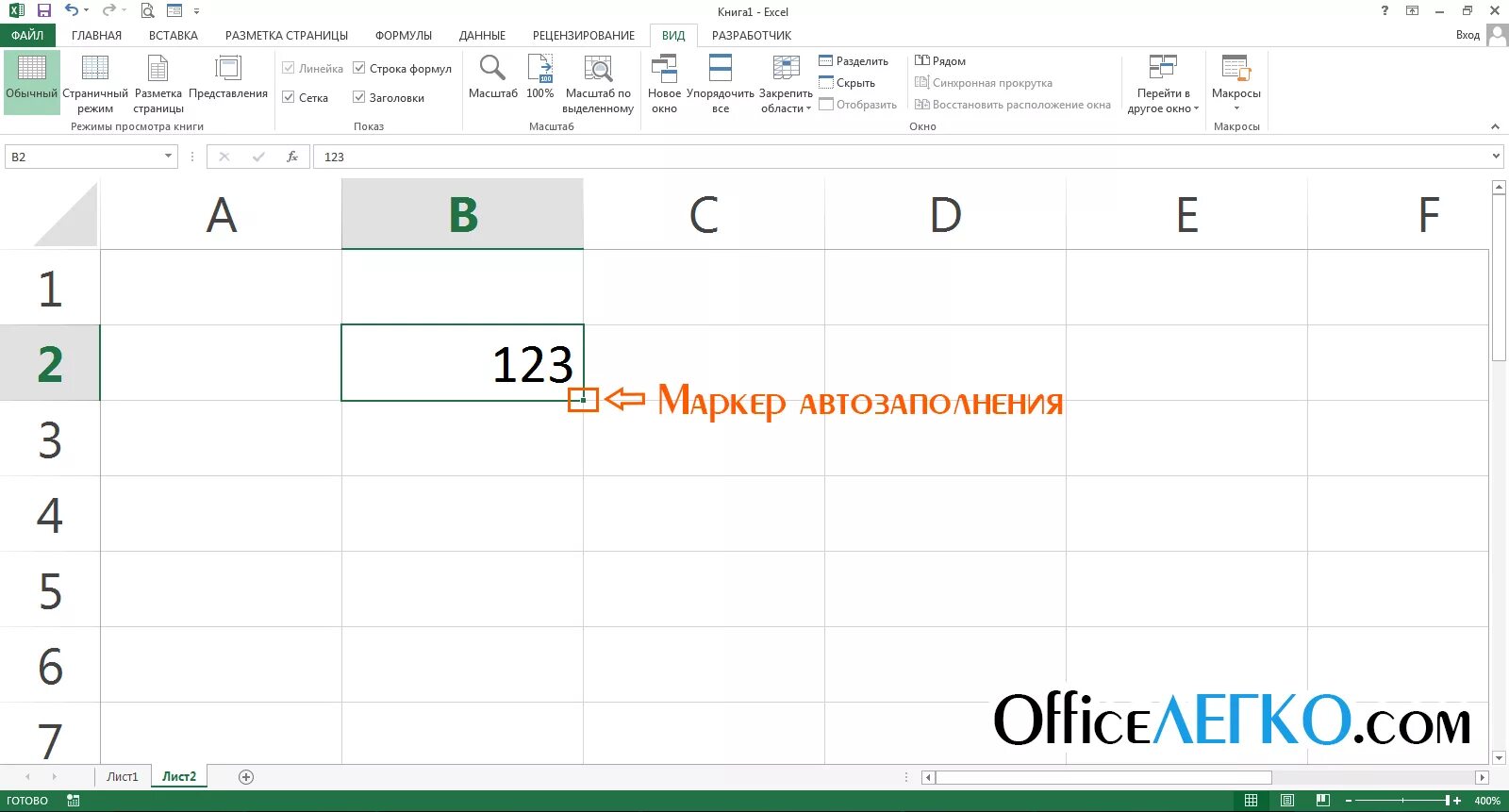
Task: Click Normal view icon in status bar
Action: pyautogui.click(x=1251, y=801)
